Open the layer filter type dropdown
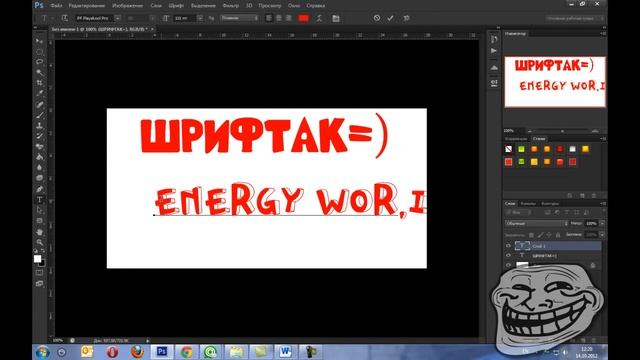 click(x=518, y=212)
